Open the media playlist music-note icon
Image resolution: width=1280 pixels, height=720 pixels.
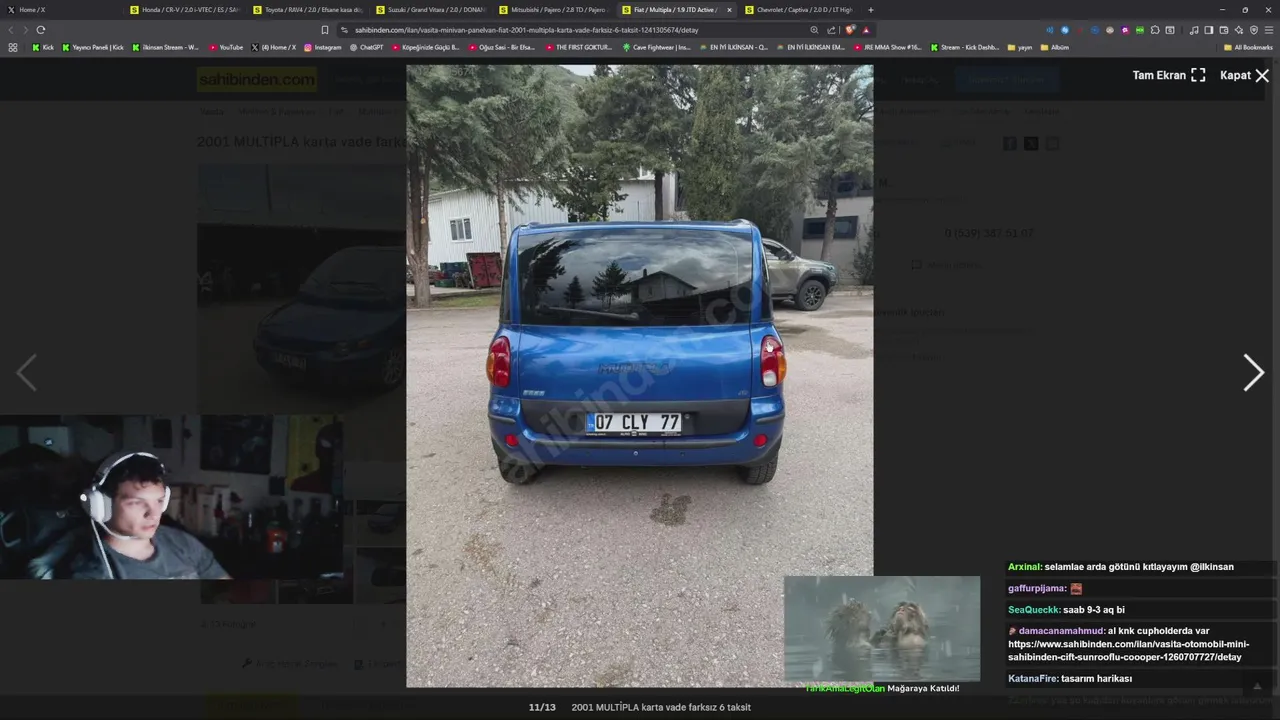tap(1194, 30)
